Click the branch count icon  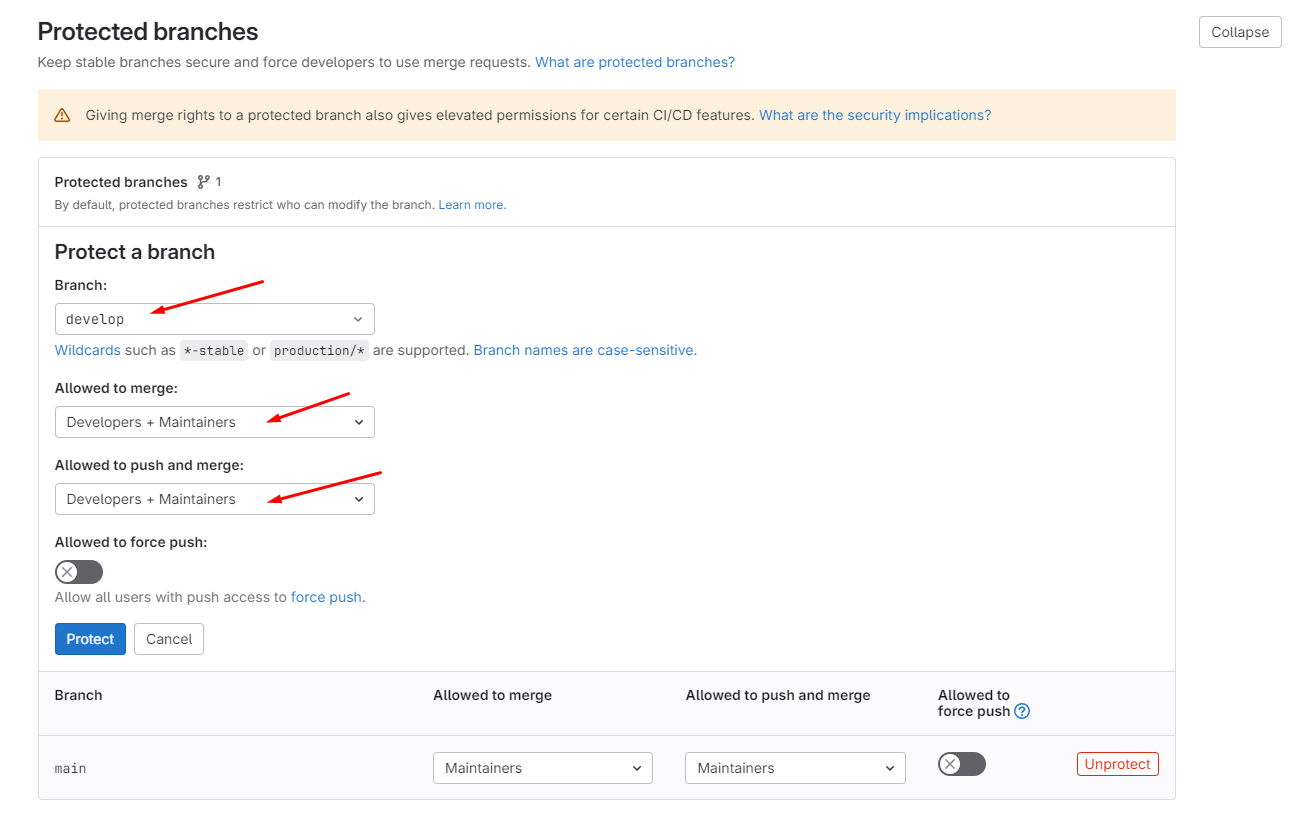pyautogui.click(x=204, y=182)
